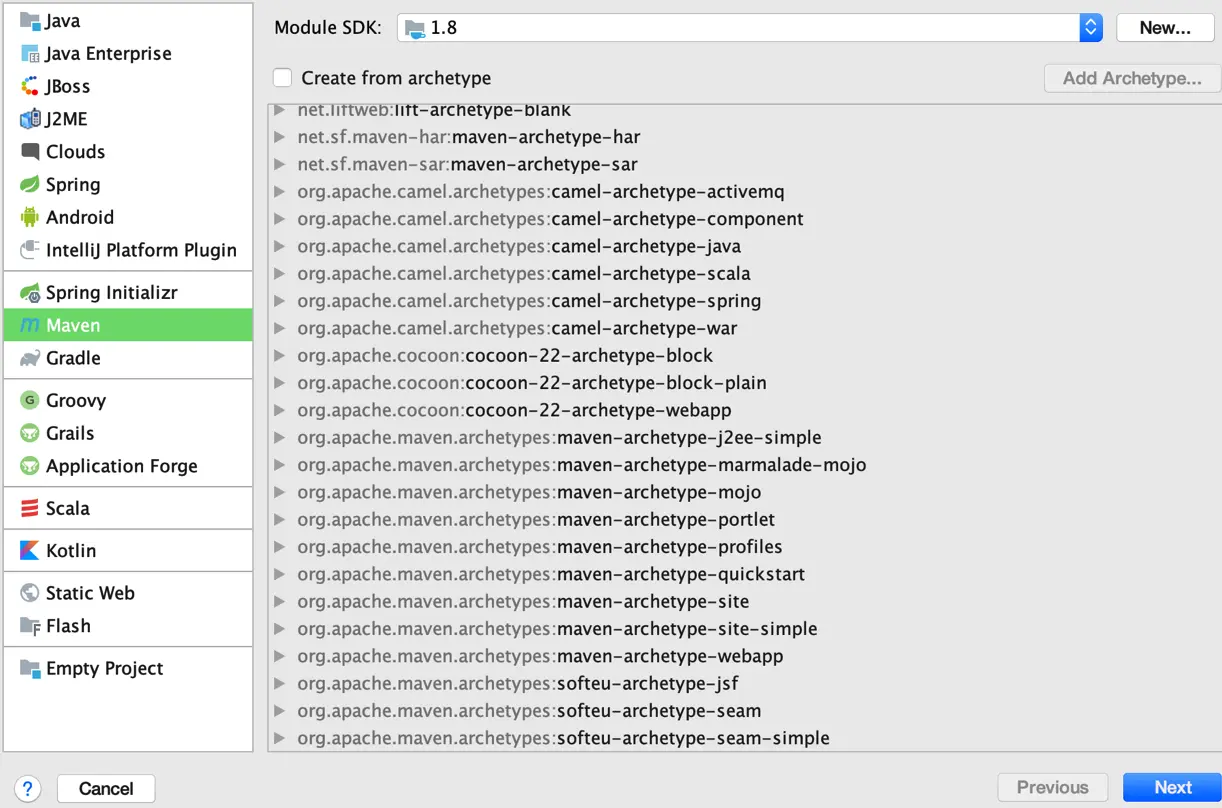Click the Cancel button
Image resolution: width=1222 pixels, height=808 pixels.
pos(106,788)
